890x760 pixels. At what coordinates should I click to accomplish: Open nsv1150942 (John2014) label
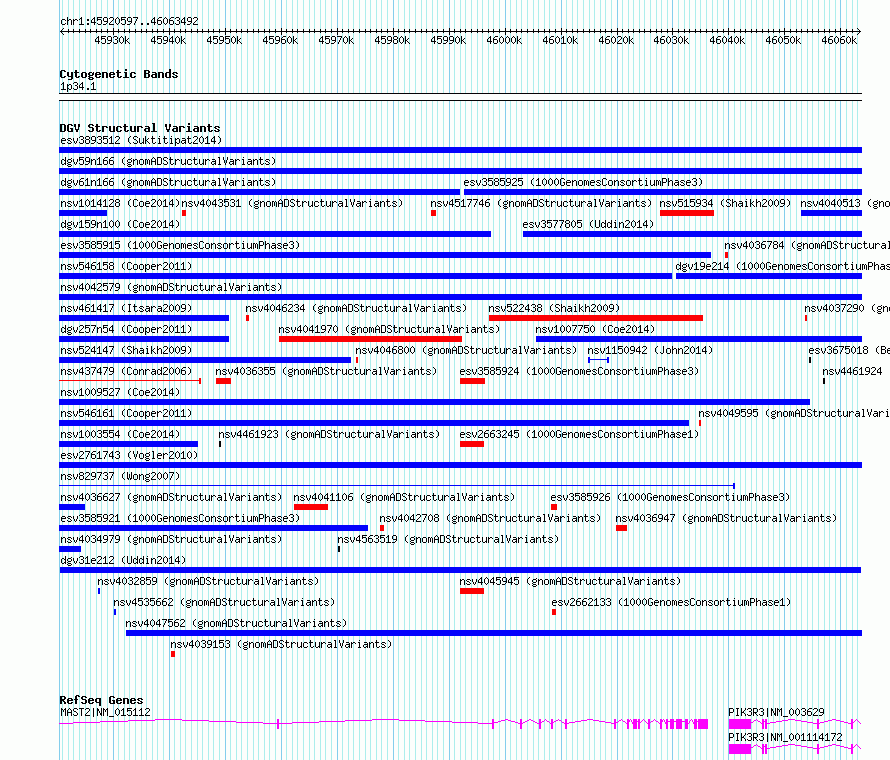point(650,350)
